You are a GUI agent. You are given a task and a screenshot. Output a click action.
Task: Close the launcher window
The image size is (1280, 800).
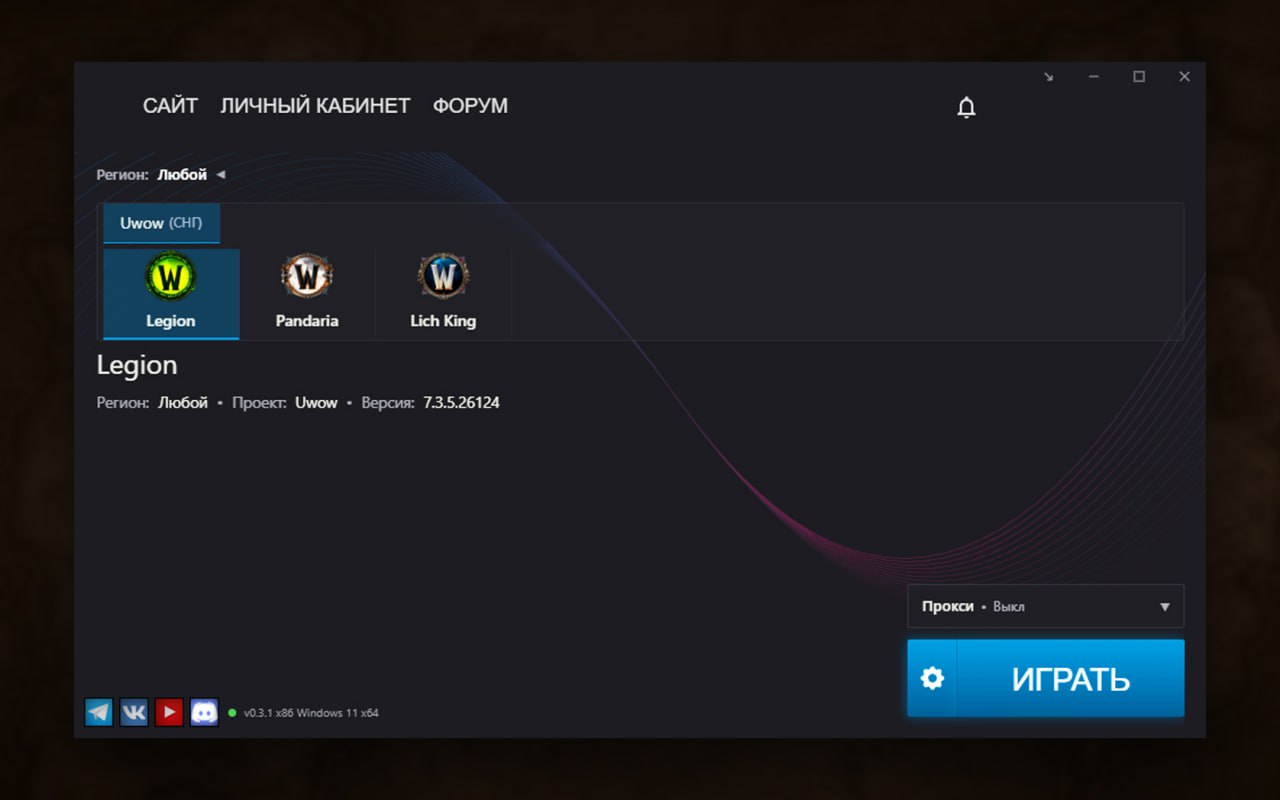click(1184, 77)
